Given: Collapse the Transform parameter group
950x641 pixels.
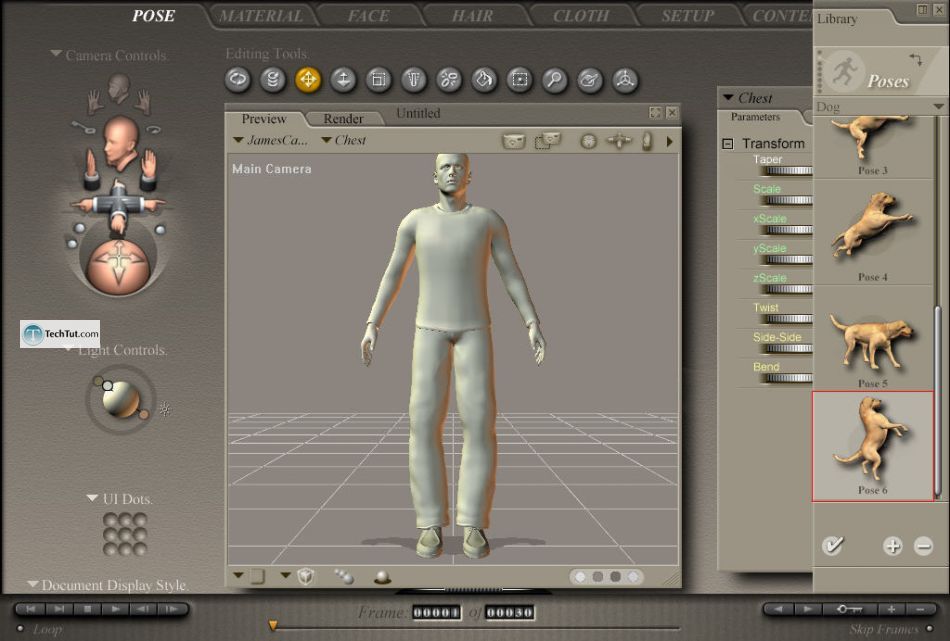Looking at the screenshot, I should click(x=728, y=144).
